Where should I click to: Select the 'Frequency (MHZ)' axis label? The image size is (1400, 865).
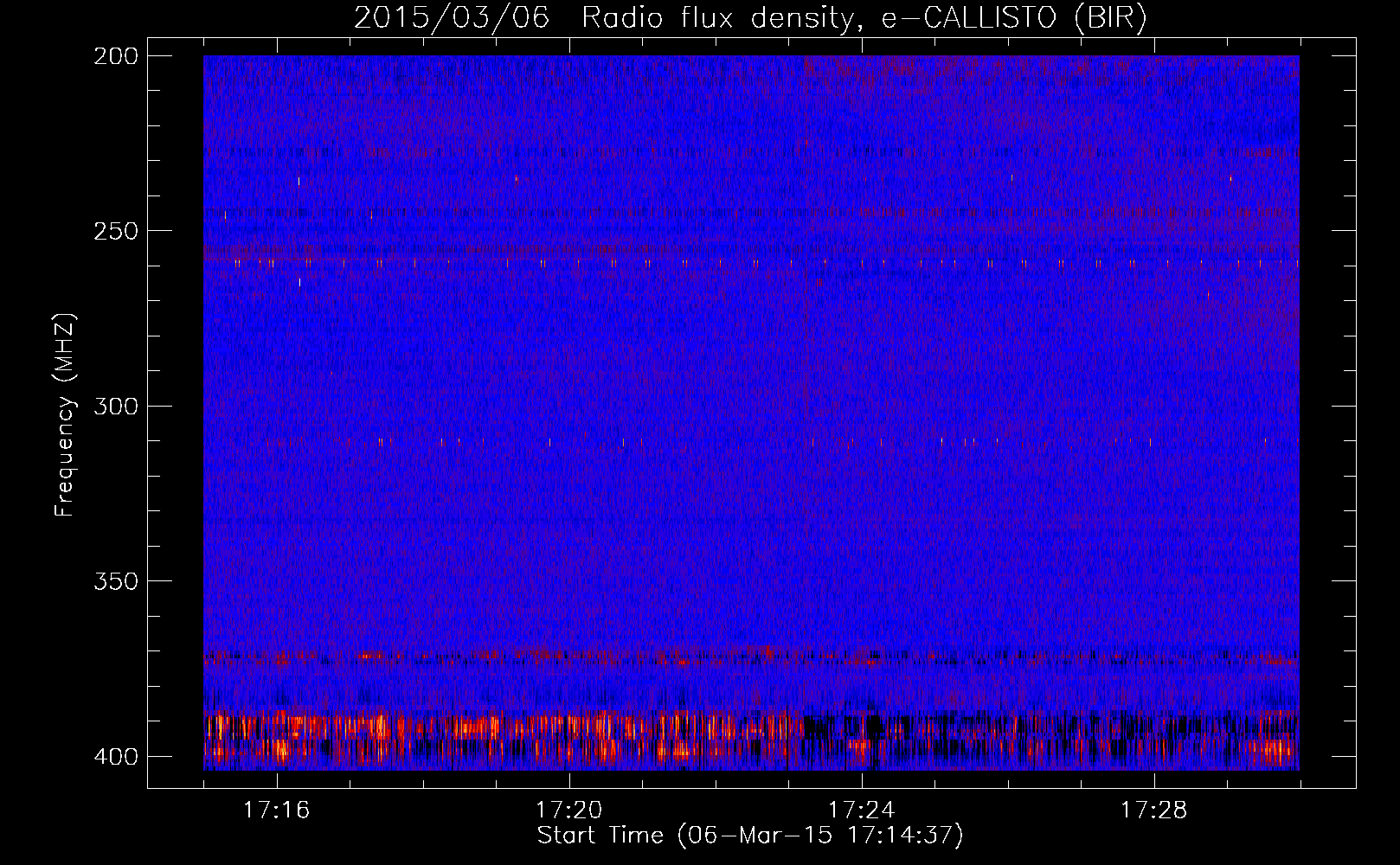[x=65, y=415]
